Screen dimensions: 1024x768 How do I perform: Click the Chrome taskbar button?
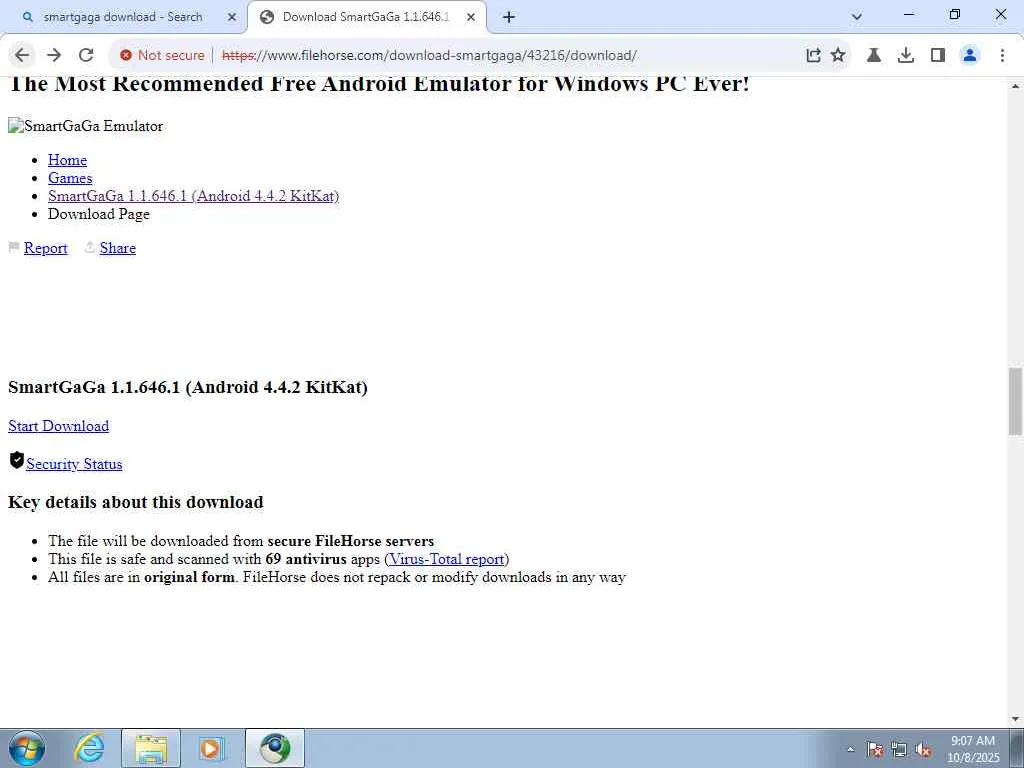coord(275,748)
